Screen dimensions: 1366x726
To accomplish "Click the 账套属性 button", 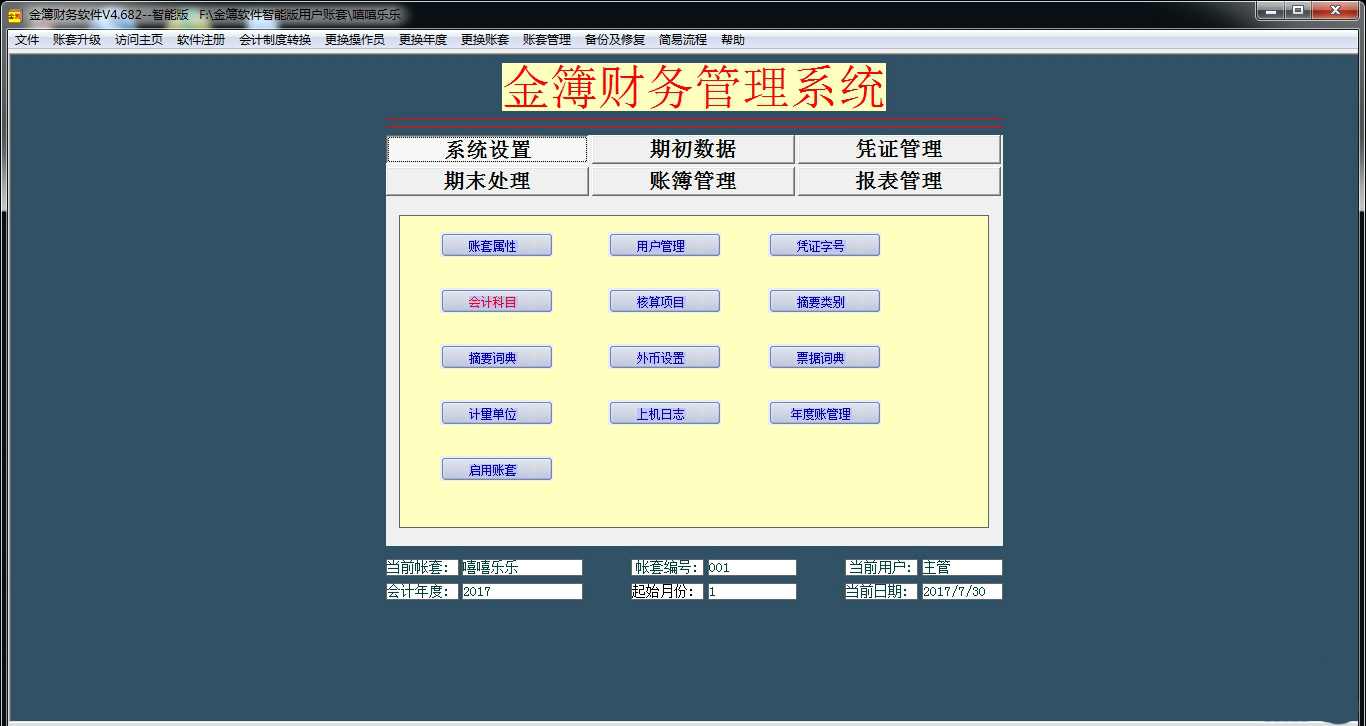I will tap(497, 245).
